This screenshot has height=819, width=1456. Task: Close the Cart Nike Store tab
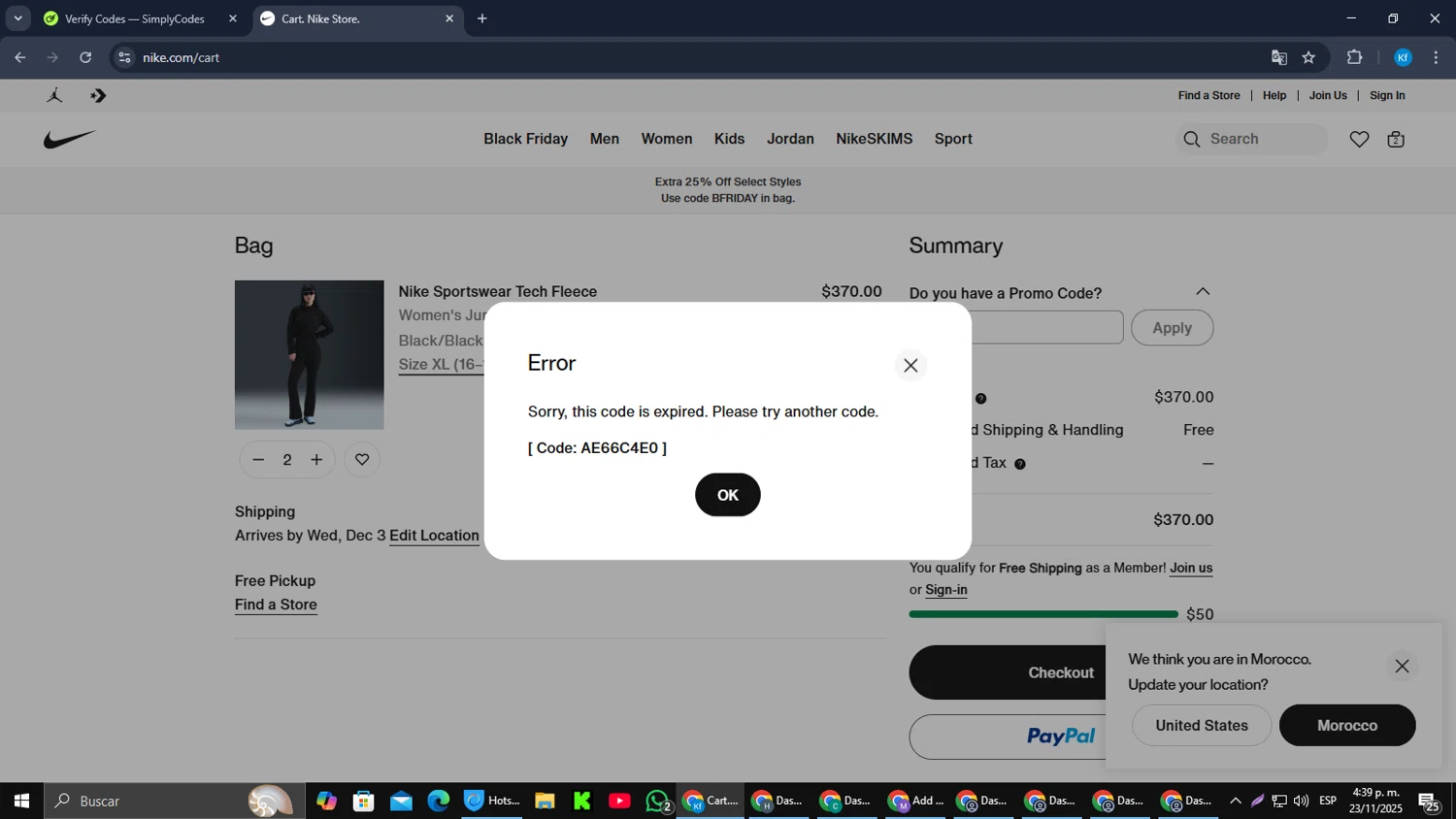click(x=449, y=18)
